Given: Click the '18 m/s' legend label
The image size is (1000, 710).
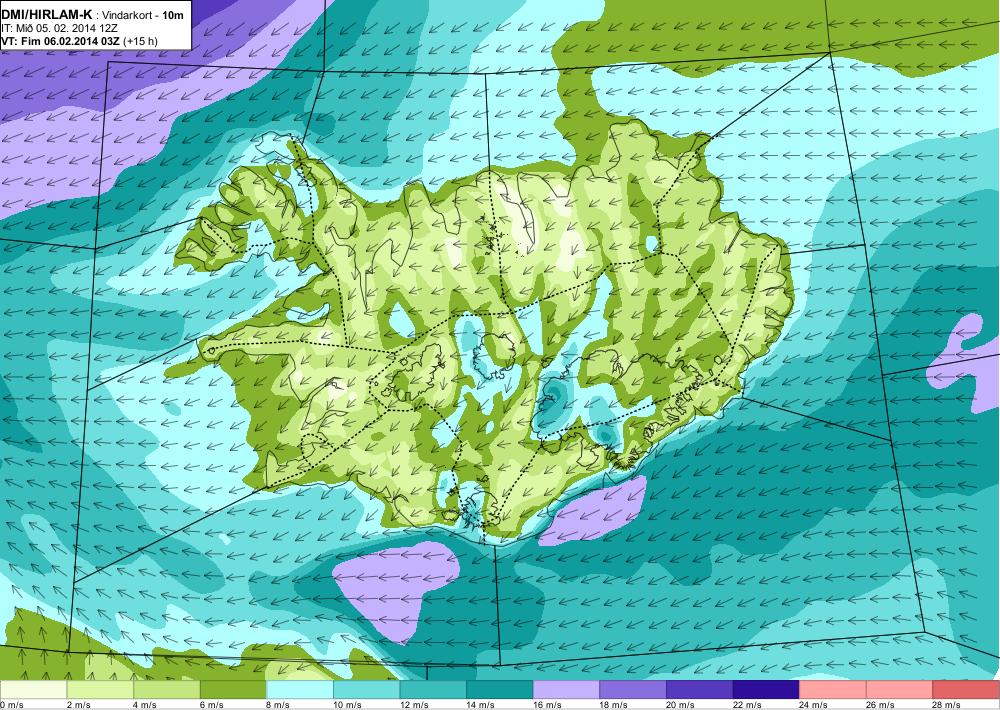Looking at the screenshot, I should point(614,705).
